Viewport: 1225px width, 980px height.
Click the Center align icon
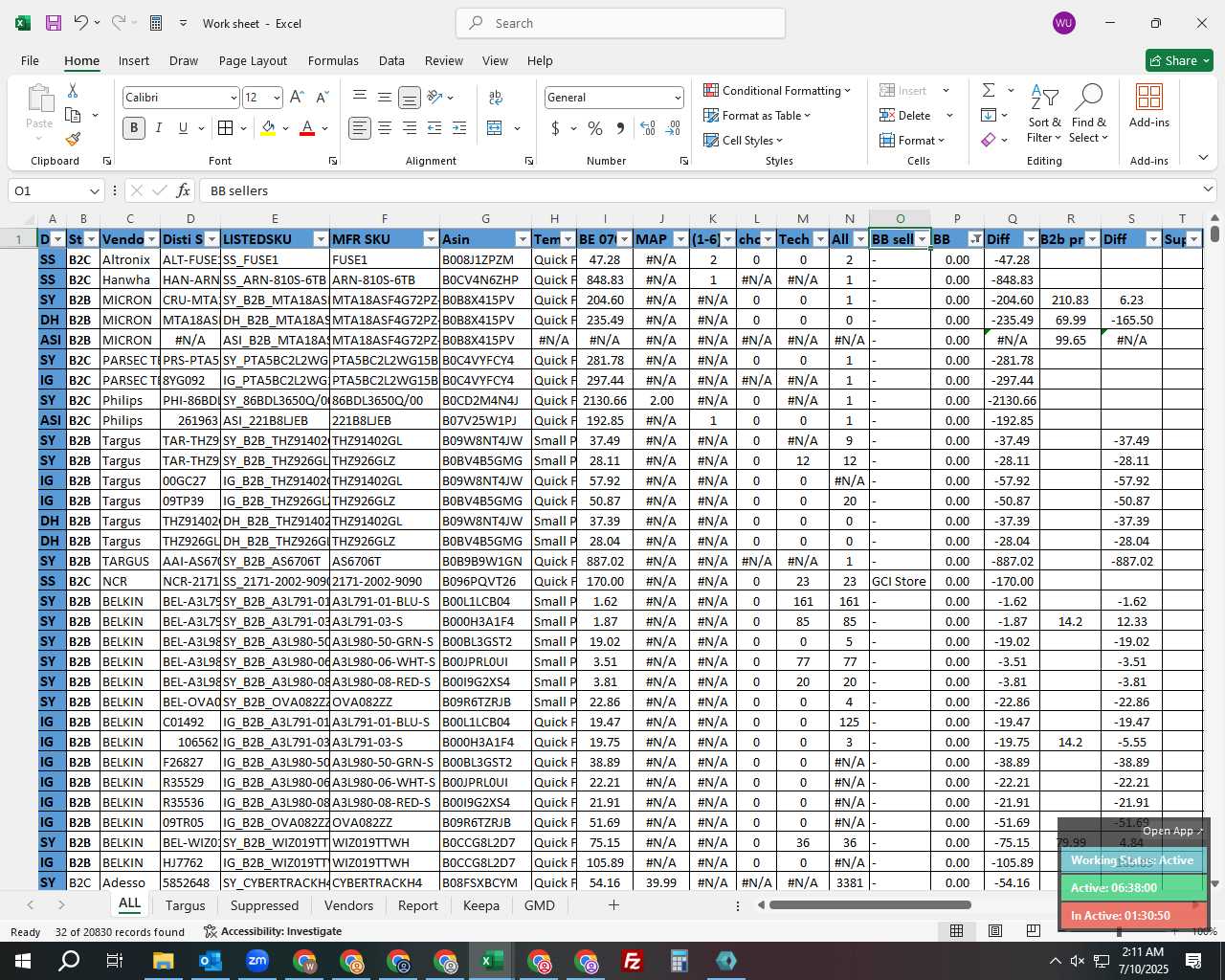(x=385, y=128)
